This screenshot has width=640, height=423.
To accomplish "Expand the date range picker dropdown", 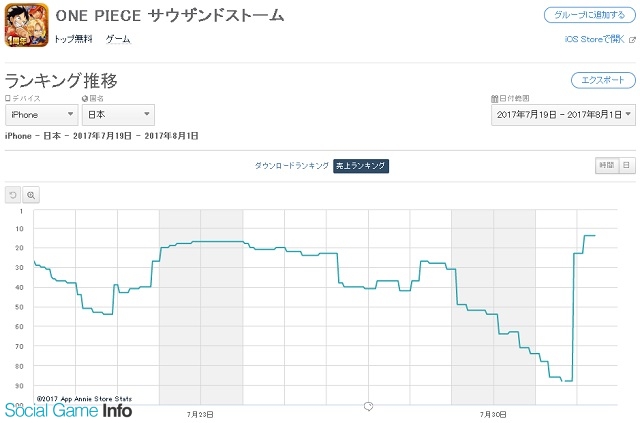I will pos(563,115).
